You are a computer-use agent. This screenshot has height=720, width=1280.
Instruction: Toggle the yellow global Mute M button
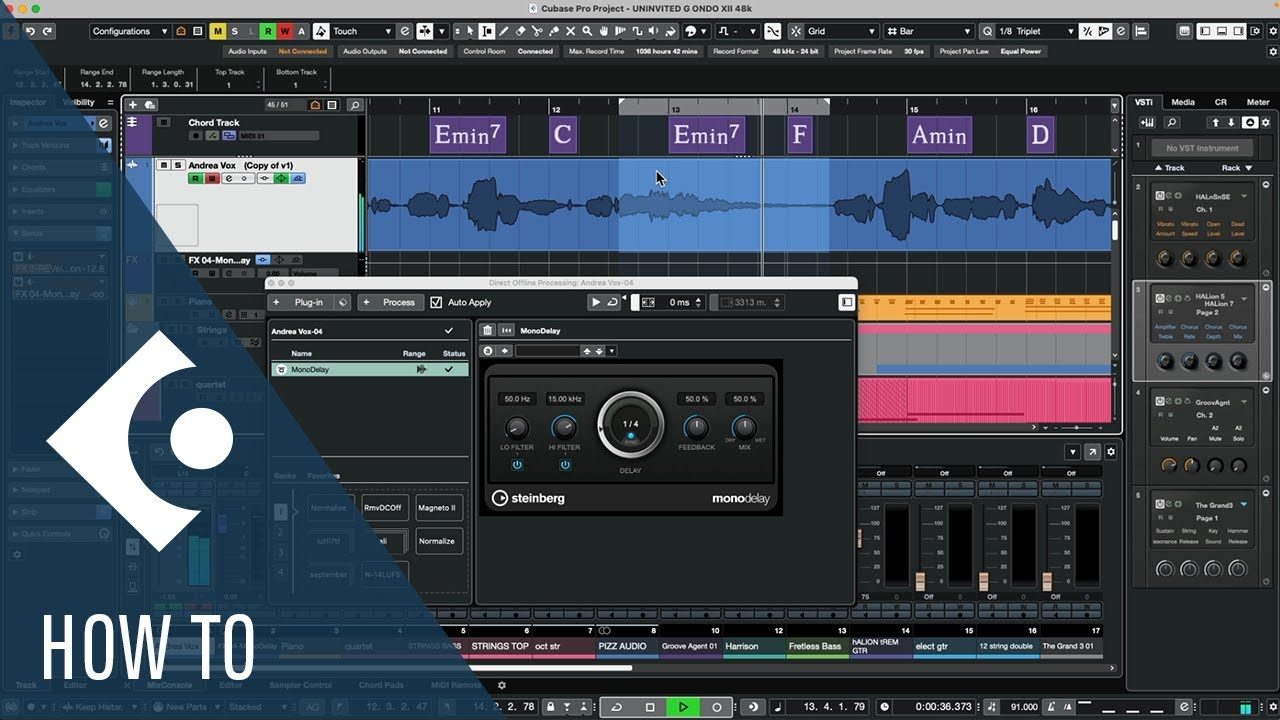pyautogui.click(x=218, y=31)
